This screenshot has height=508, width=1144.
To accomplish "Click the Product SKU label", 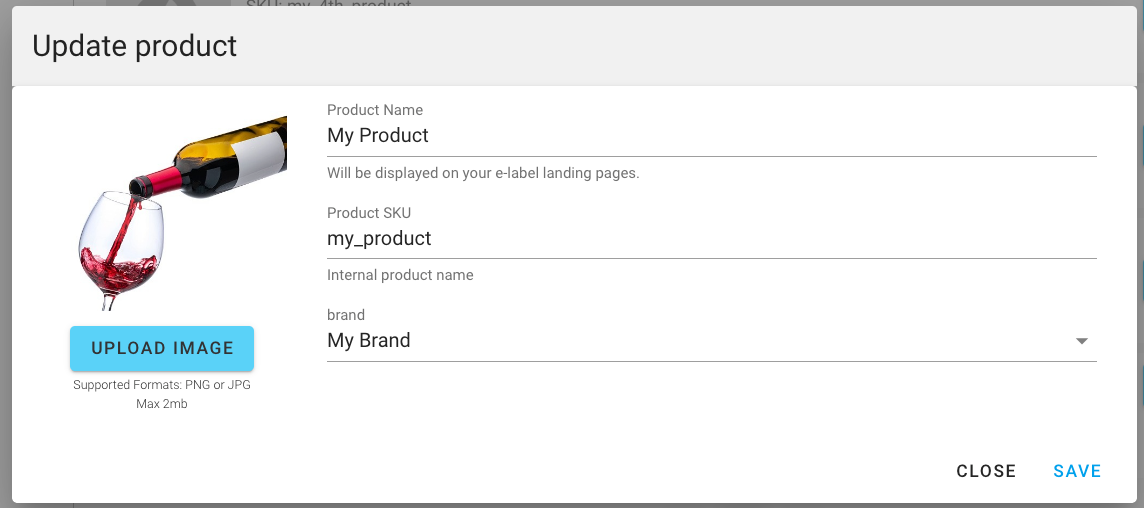I will (369, 213).
